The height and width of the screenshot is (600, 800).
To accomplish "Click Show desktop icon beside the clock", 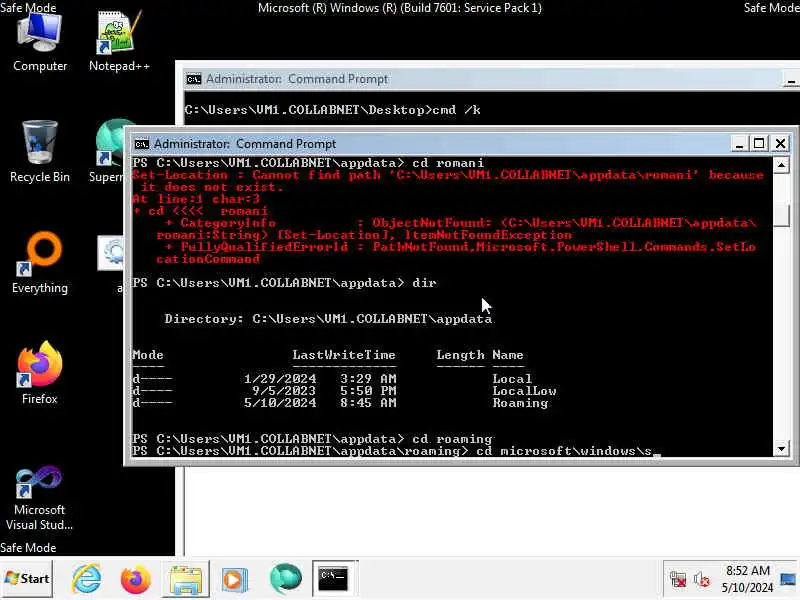I will coord(788,579).
